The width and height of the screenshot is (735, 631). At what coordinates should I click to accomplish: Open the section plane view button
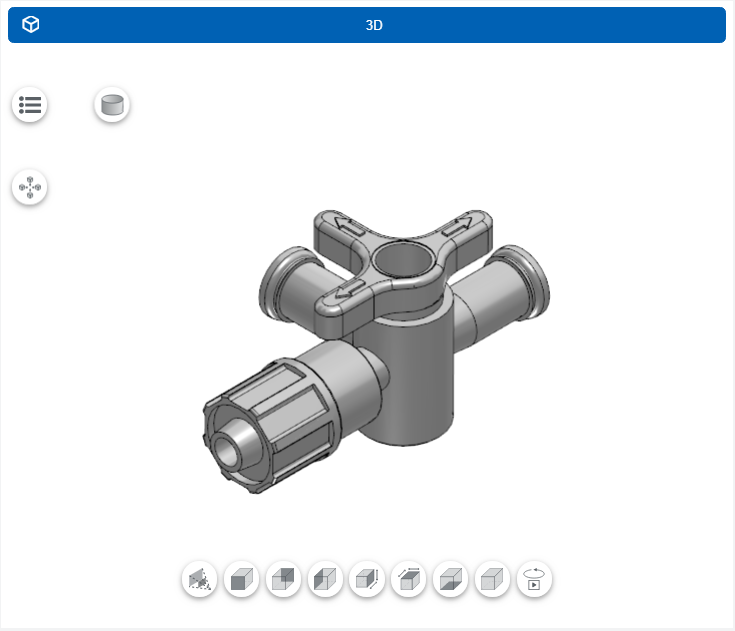(200, 579)
